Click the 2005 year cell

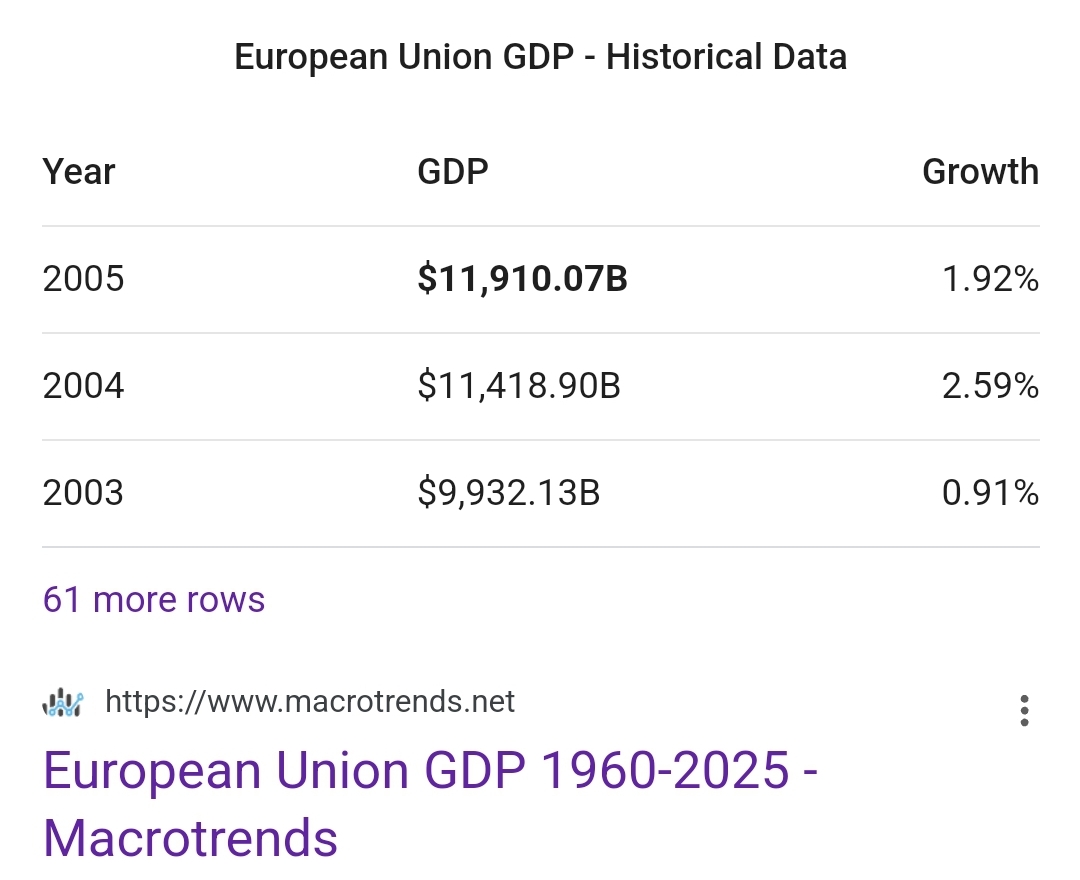[x=84, y=279]
